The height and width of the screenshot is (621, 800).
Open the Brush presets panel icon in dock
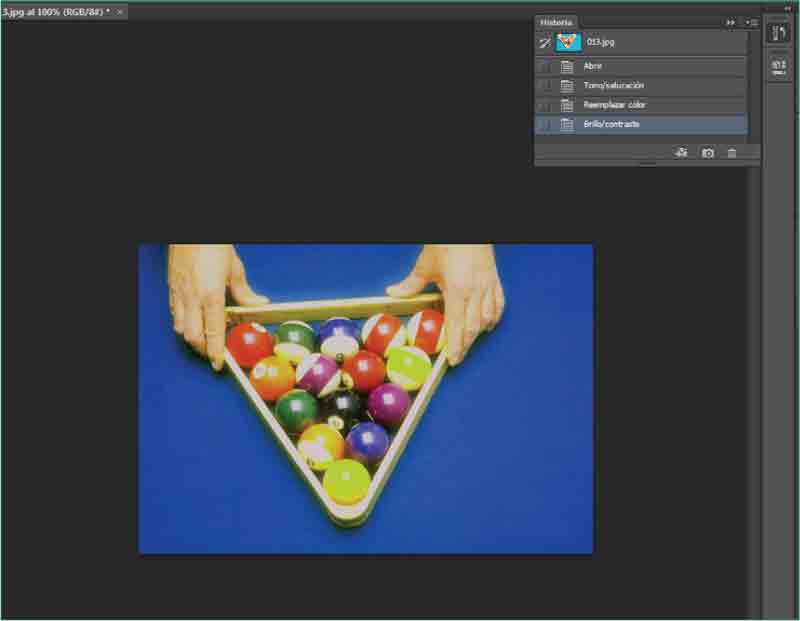(x=778, y=33)
